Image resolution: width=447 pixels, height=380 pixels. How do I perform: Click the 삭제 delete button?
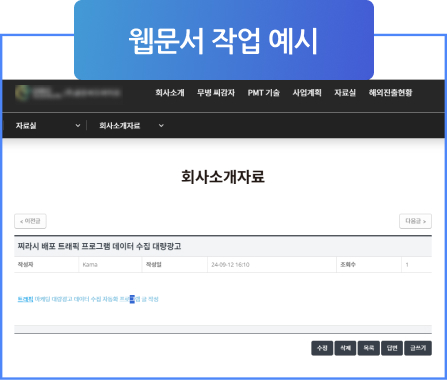345,348
